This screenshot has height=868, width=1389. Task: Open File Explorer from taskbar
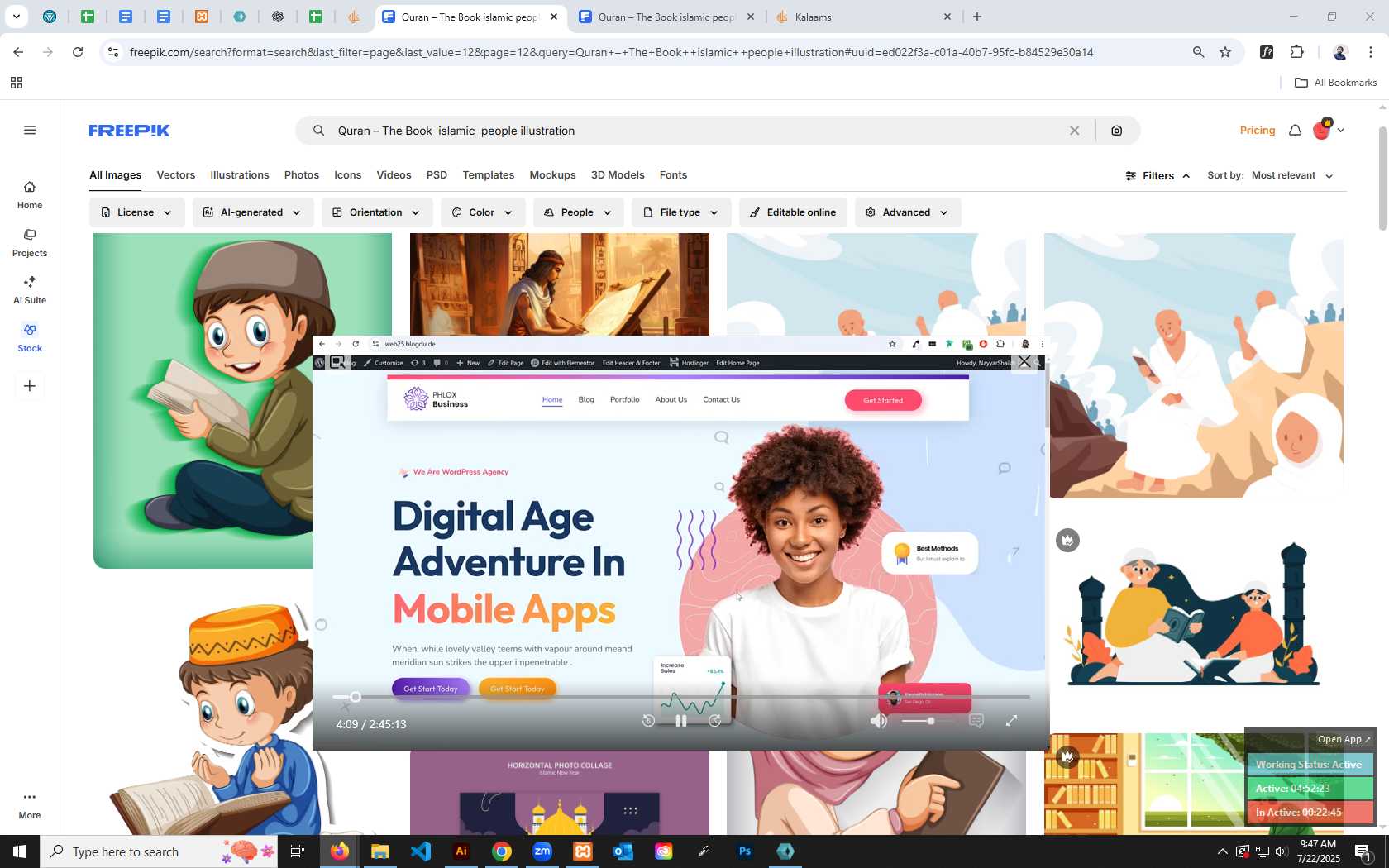coord(380,851)
